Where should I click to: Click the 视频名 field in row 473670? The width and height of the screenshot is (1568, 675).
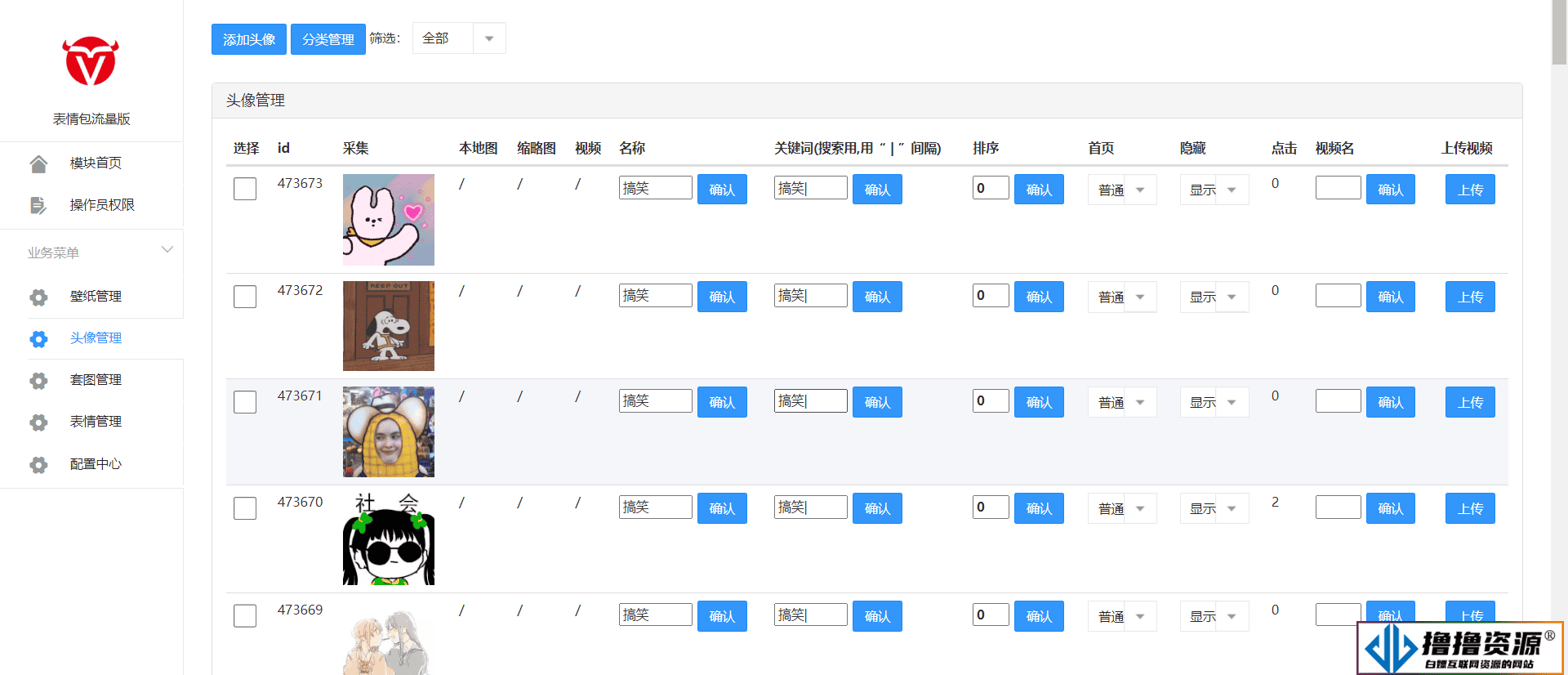[x=1338, y=507]
